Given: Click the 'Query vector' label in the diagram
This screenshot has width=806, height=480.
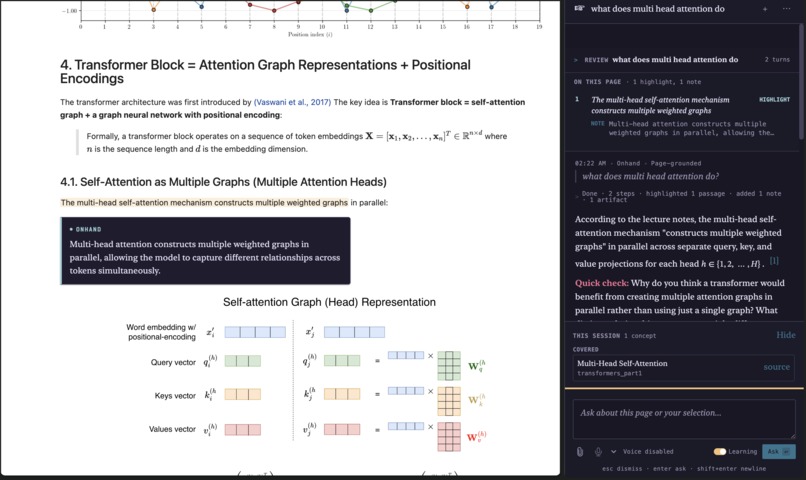Looking at the screenshot, I should [x=173, y=362].
